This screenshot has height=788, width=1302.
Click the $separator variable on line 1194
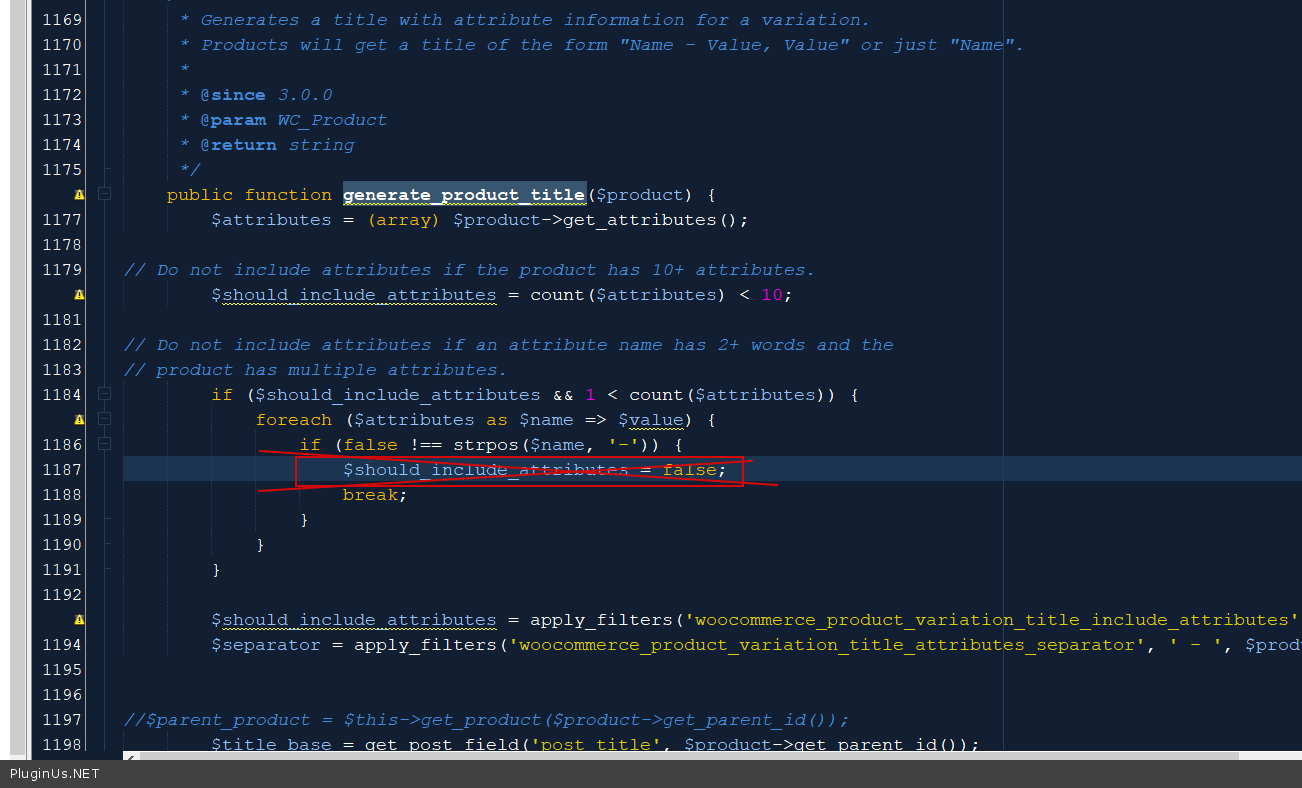click(265, 645)
